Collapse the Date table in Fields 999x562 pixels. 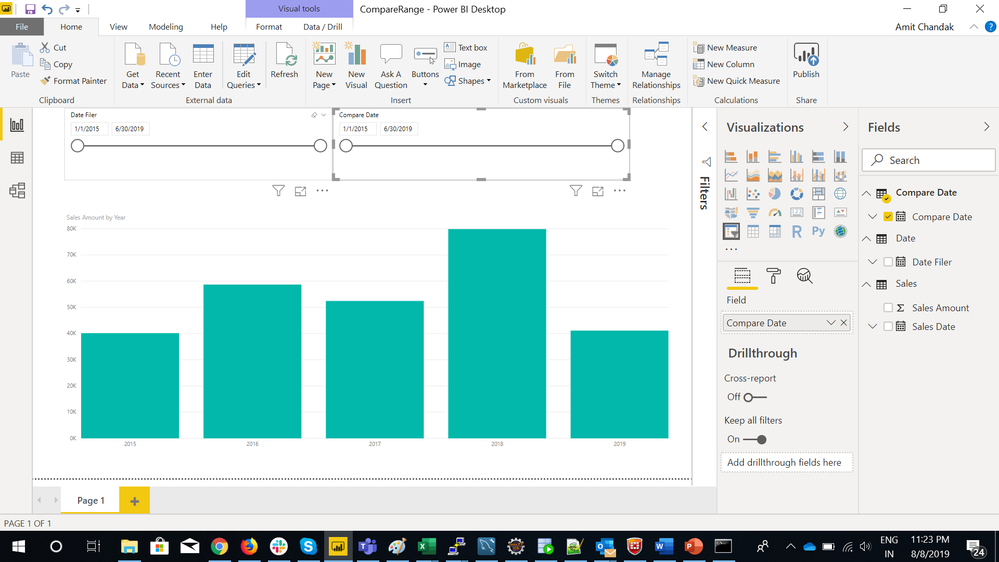[x=866, y=238]
